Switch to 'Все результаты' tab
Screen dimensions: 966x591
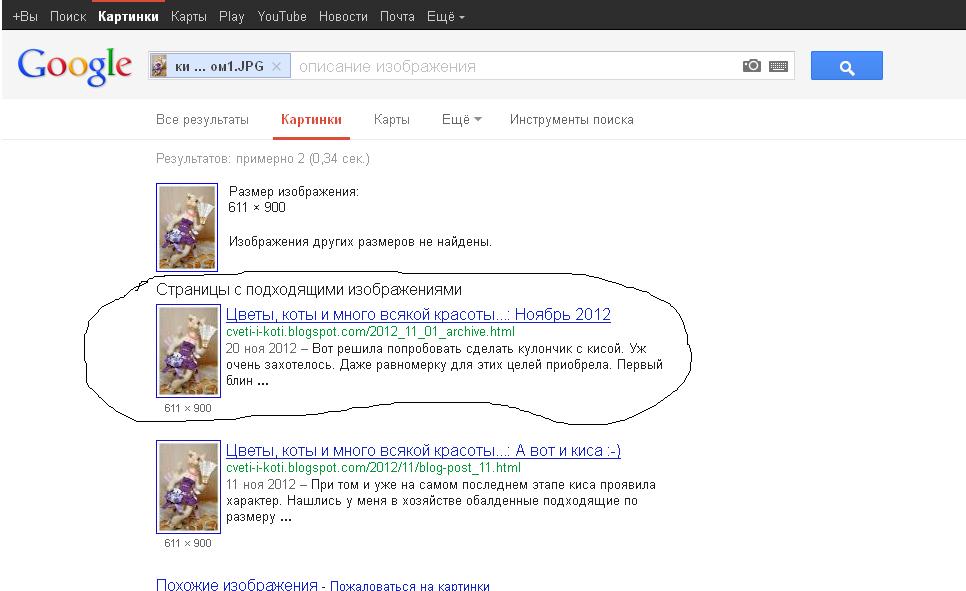click(x=202, y=120)
